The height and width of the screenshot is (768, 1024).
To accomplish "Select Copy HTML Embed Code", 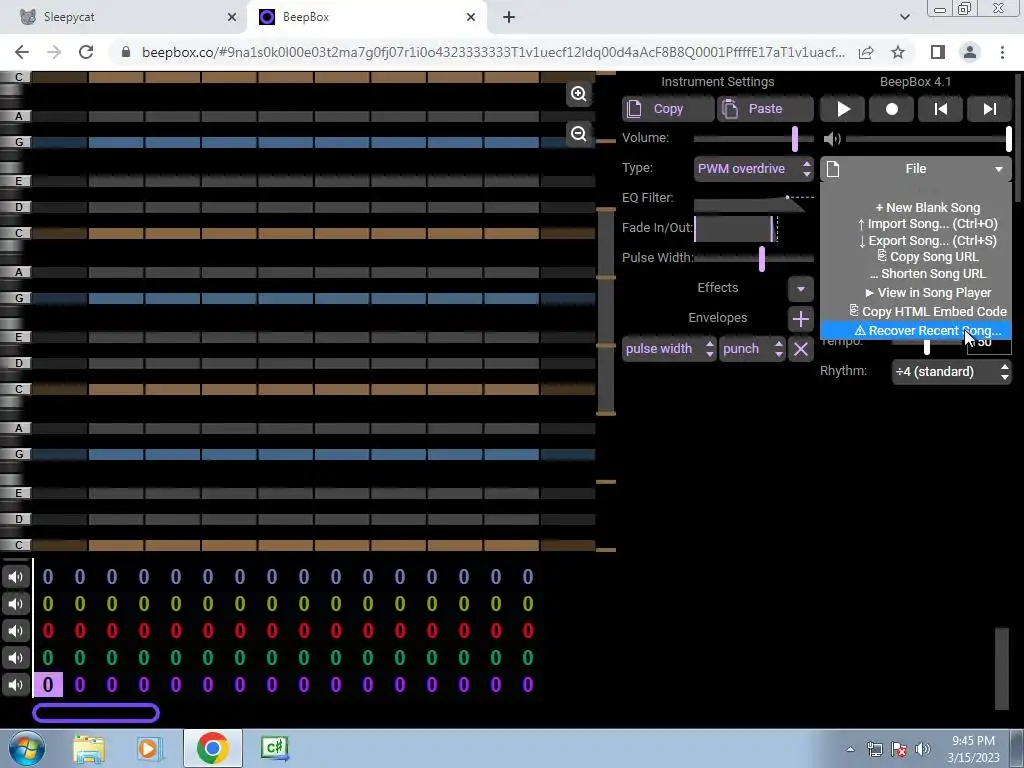I will (916, 312).
